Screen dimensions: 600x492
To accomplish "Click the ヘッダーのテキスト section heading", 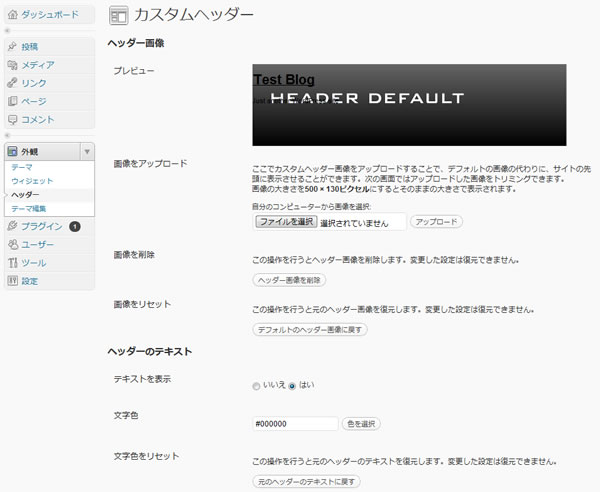I will pyautogui.click(x=150, y=351).
